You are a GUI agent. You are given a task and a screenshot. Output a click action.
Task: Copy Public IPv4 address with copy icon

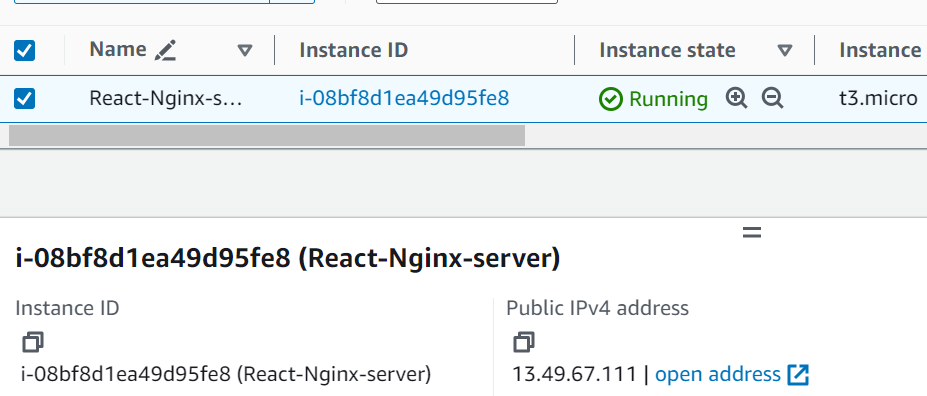524,342
